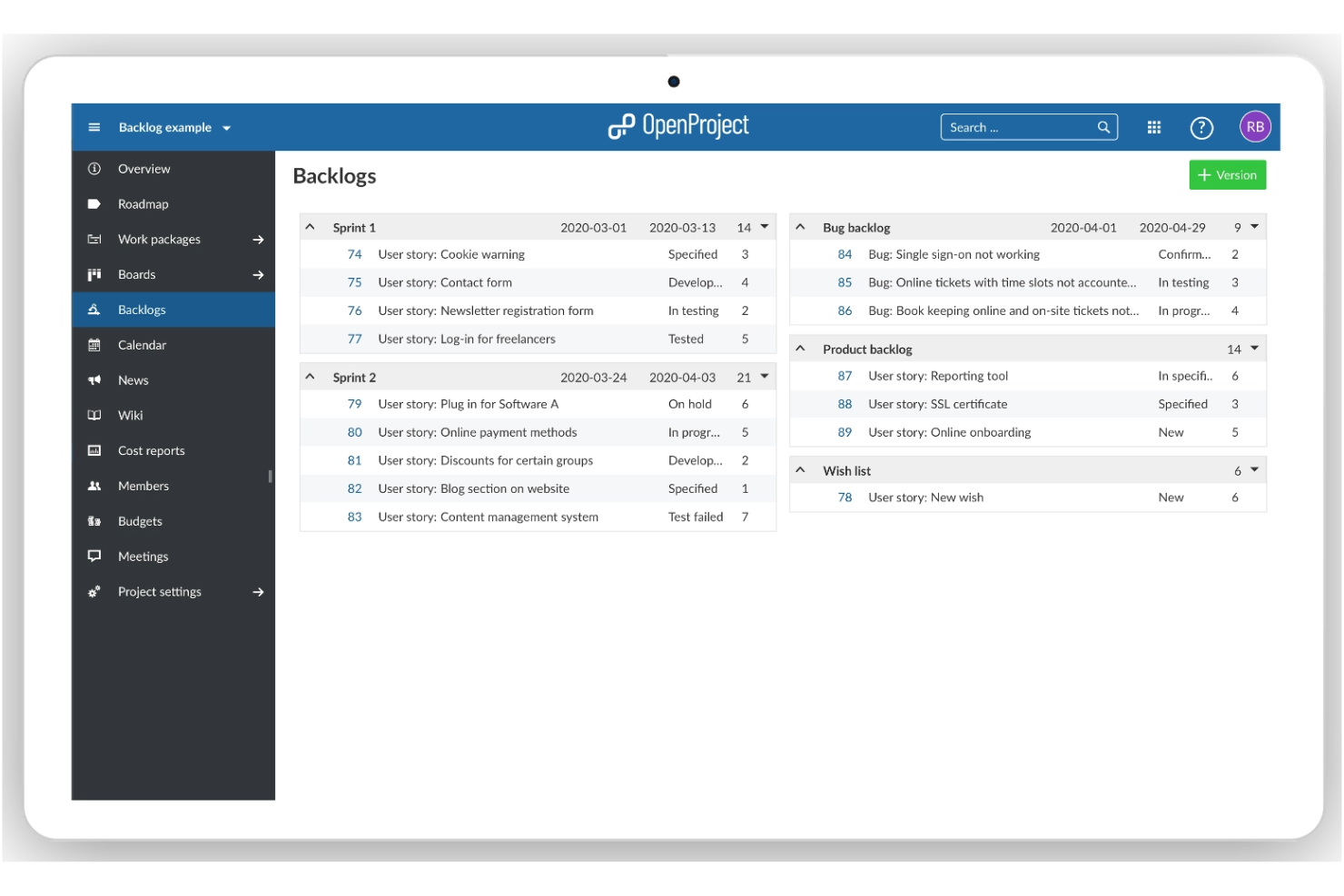Image resolution: width=1344 pixels, height=896 pixels.
Task: Select the Calendar icon
Action: [x=94, y=345]
